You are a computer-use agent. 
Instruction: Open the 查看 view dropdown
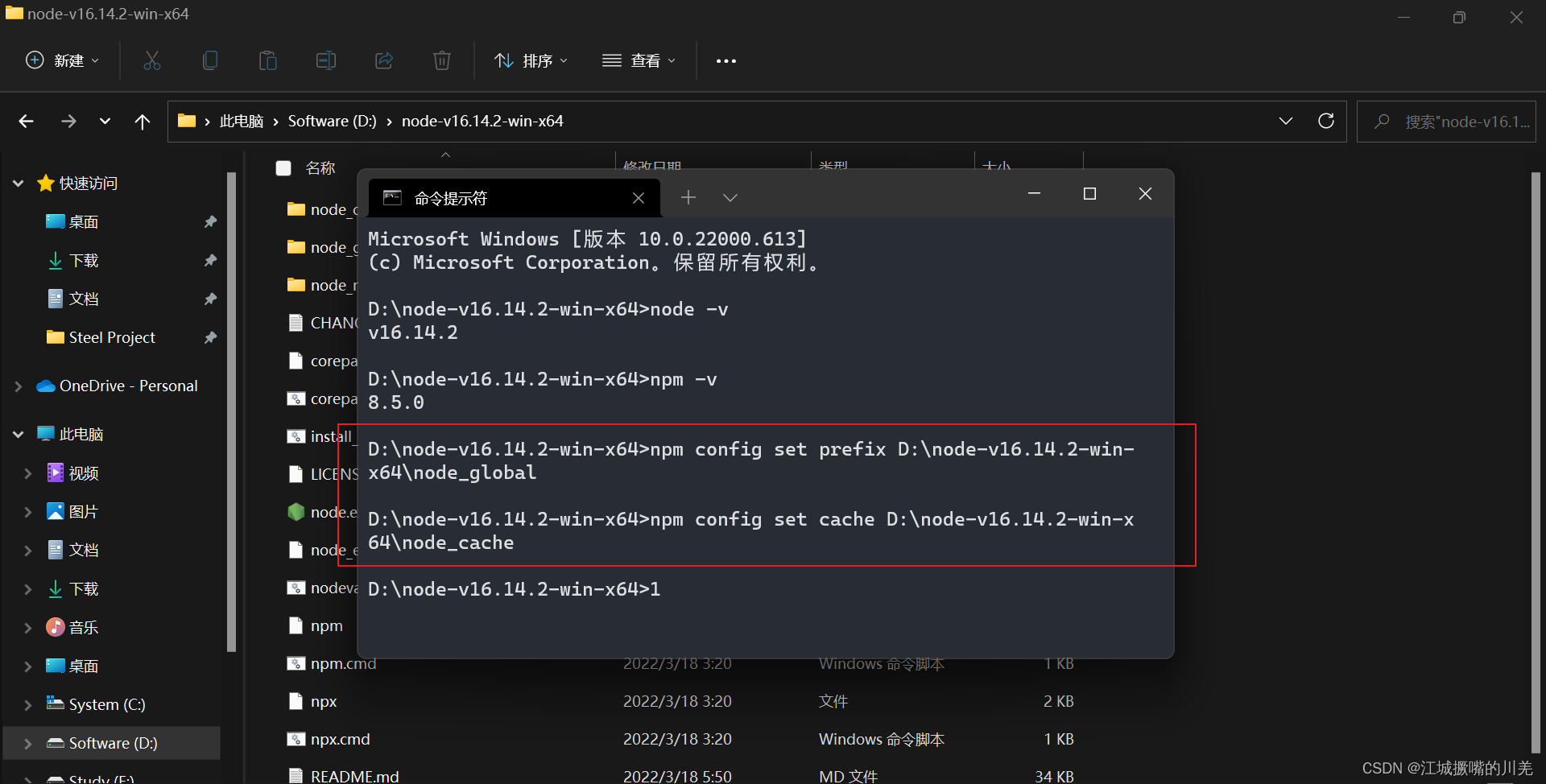click(x=639, y=60)
